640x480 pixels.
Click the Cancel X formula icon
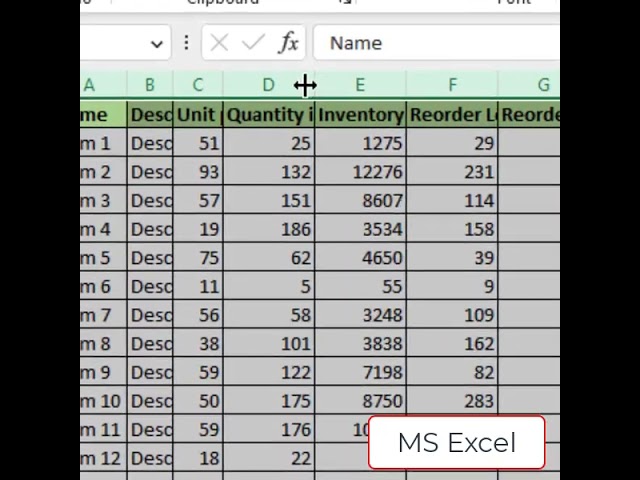pos(219,43)
